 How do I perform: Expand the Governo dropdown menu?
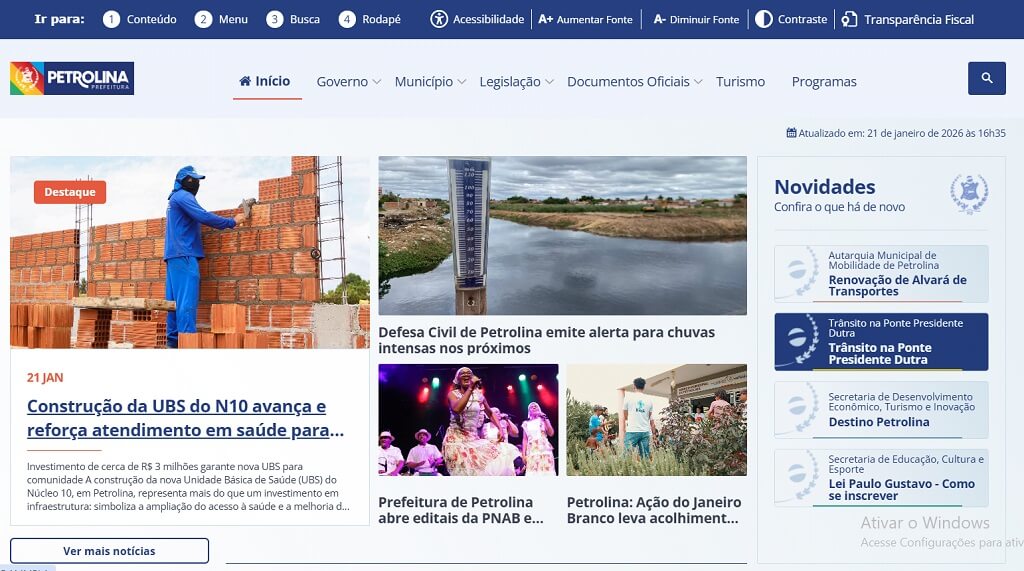pos(348,82)
